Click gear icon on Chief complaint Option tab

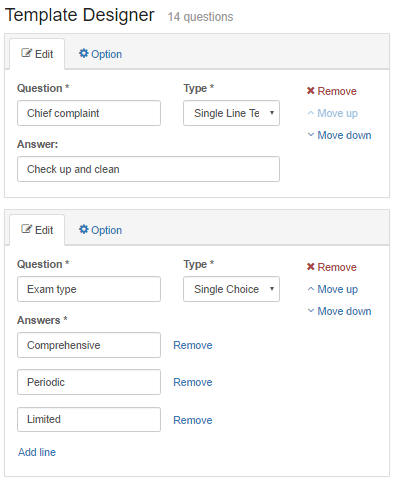point(83,53)
